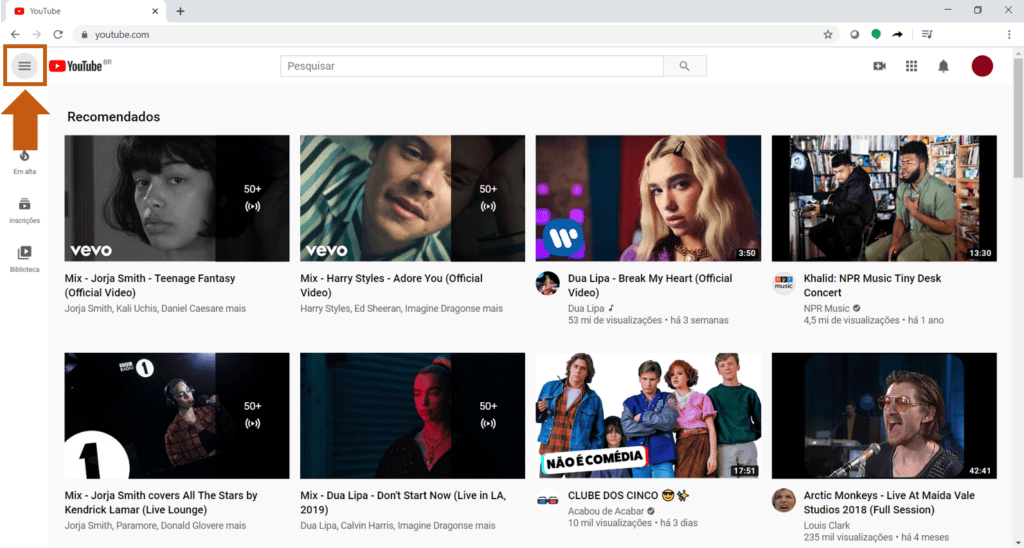Image resolution: width=1024 pixels, height=548 pixels.
Task: Click Recomendados section heading
Action: 114,117
